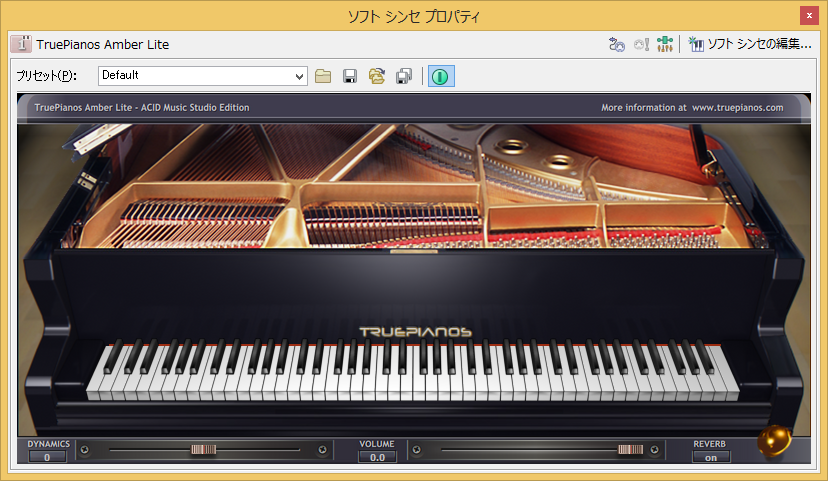Screen dimensions: 828x481
Task: Click the preset package import icon
Action: [377, 77]
